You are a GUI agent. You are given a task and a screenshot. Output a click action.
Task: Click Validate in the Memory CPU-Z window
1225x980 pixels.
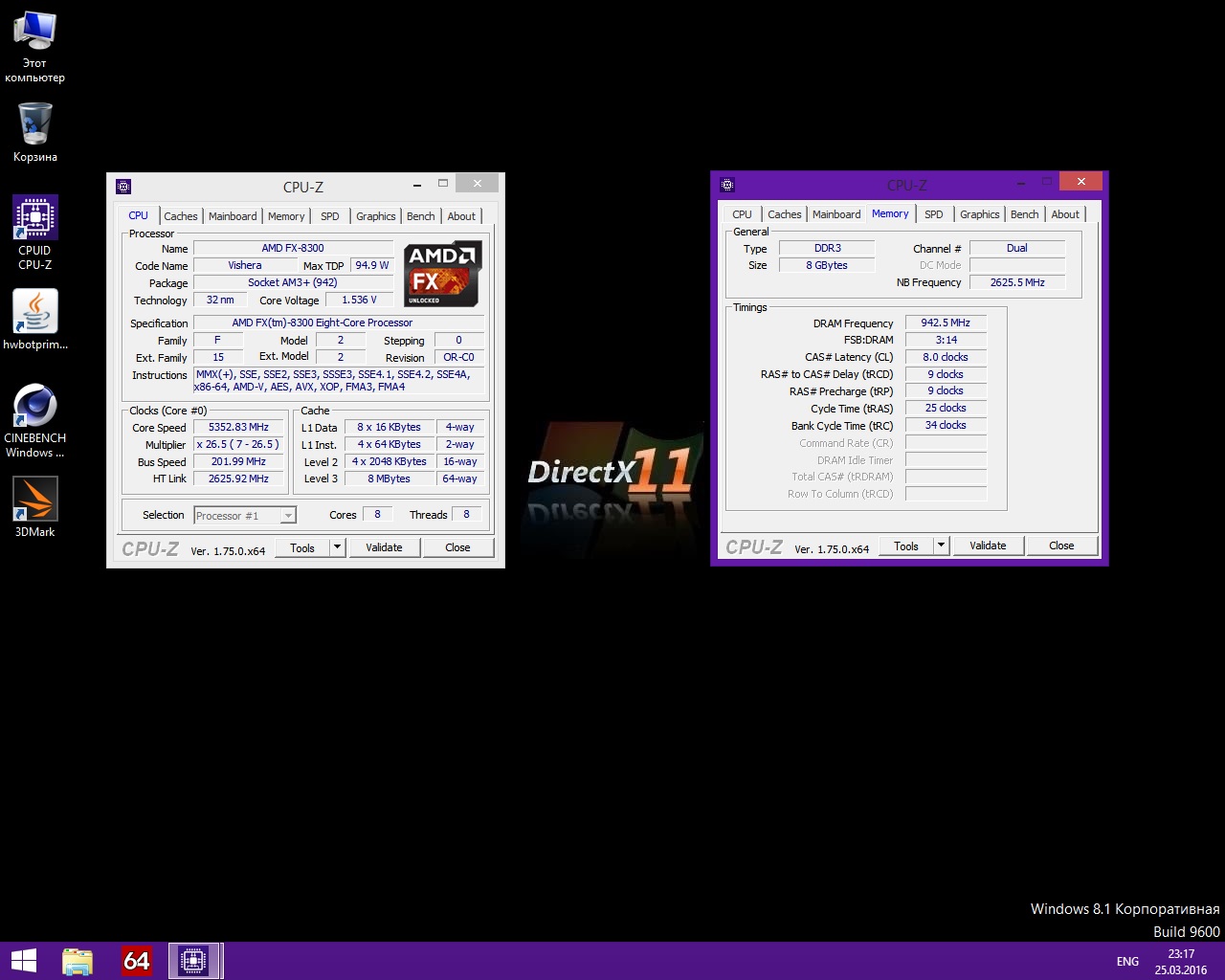(988, 546)
